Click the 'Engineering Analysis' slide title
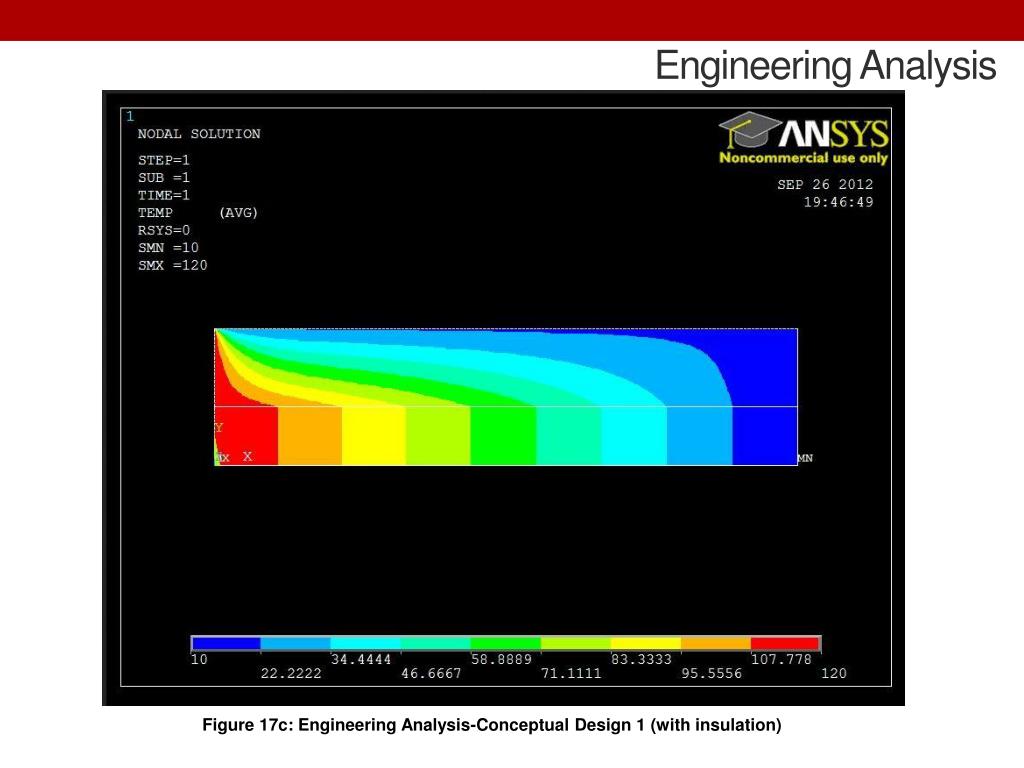Screen dimensions: 1024x768 point(825,66)
